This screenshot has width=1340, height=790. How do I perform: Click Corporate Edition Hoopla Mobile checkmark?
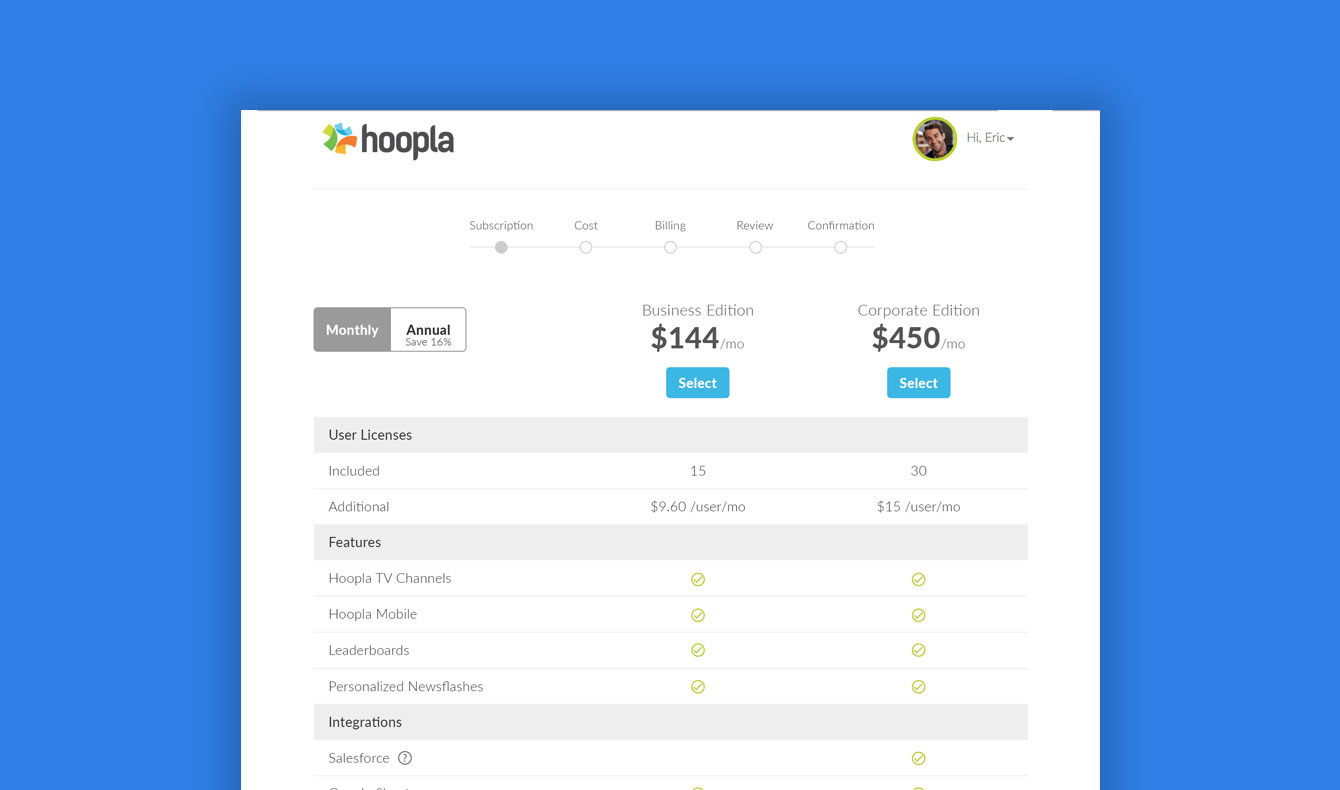(918, 615)
